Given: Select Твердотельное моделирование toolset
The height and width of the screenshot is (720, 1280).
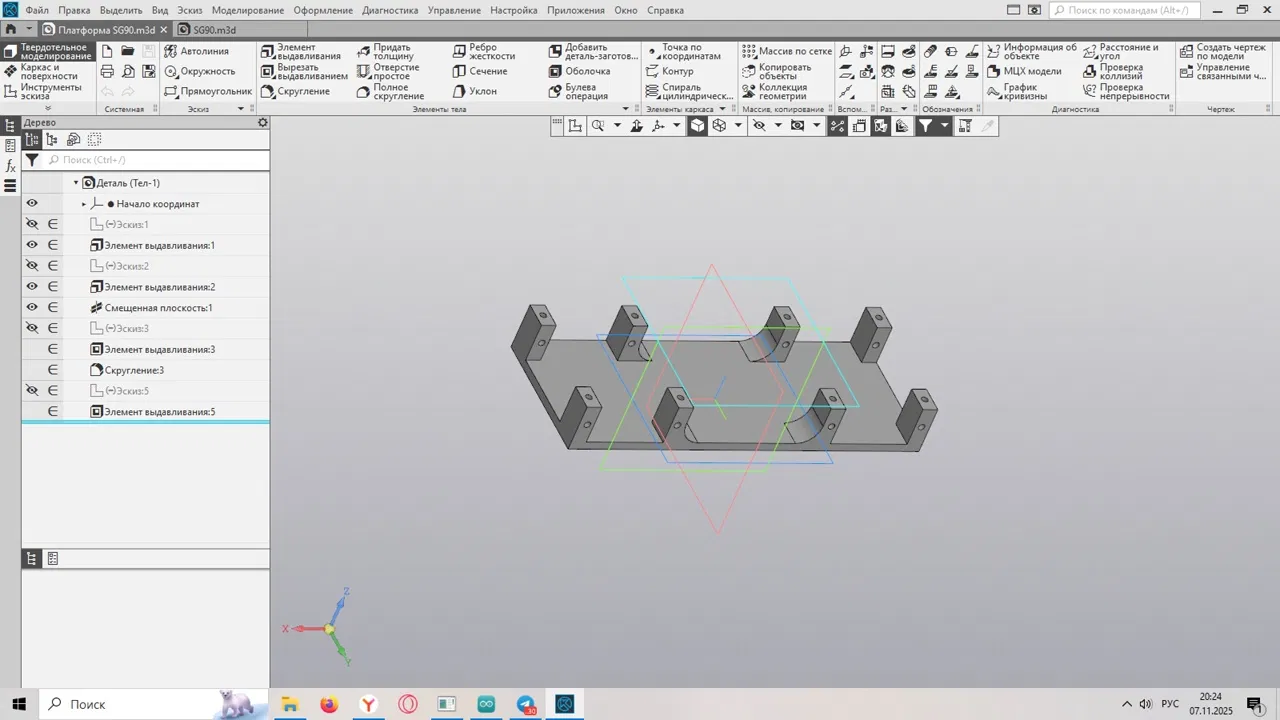Looking at the screenshot, I should click(x=48, y=51).
